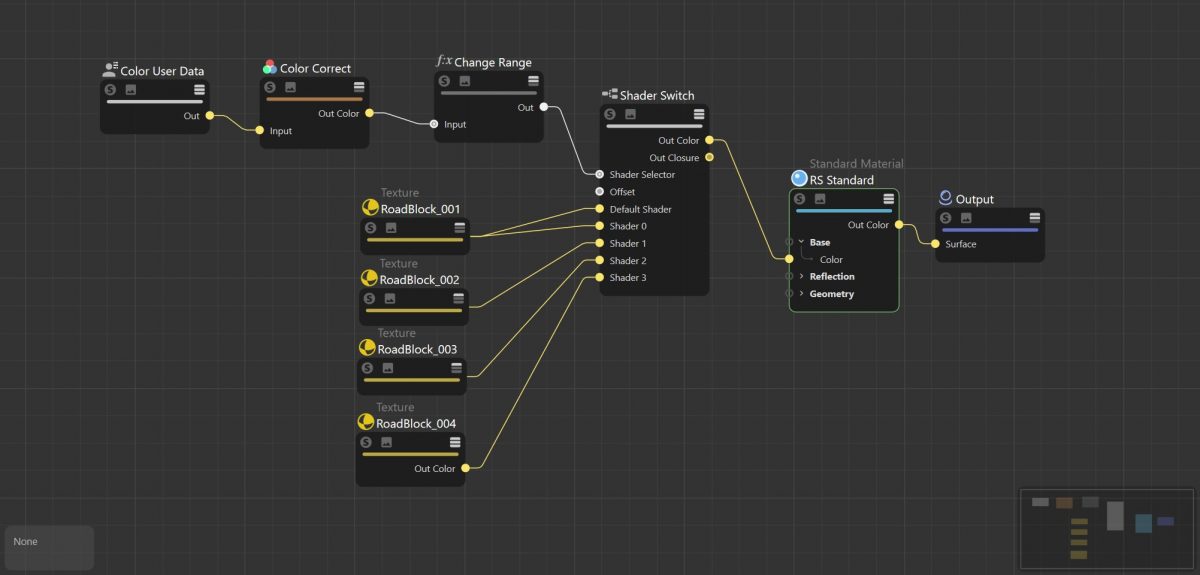Click the preview image icon on RS Standard
Screen dimensions: 1200x575
click(820, 199)
